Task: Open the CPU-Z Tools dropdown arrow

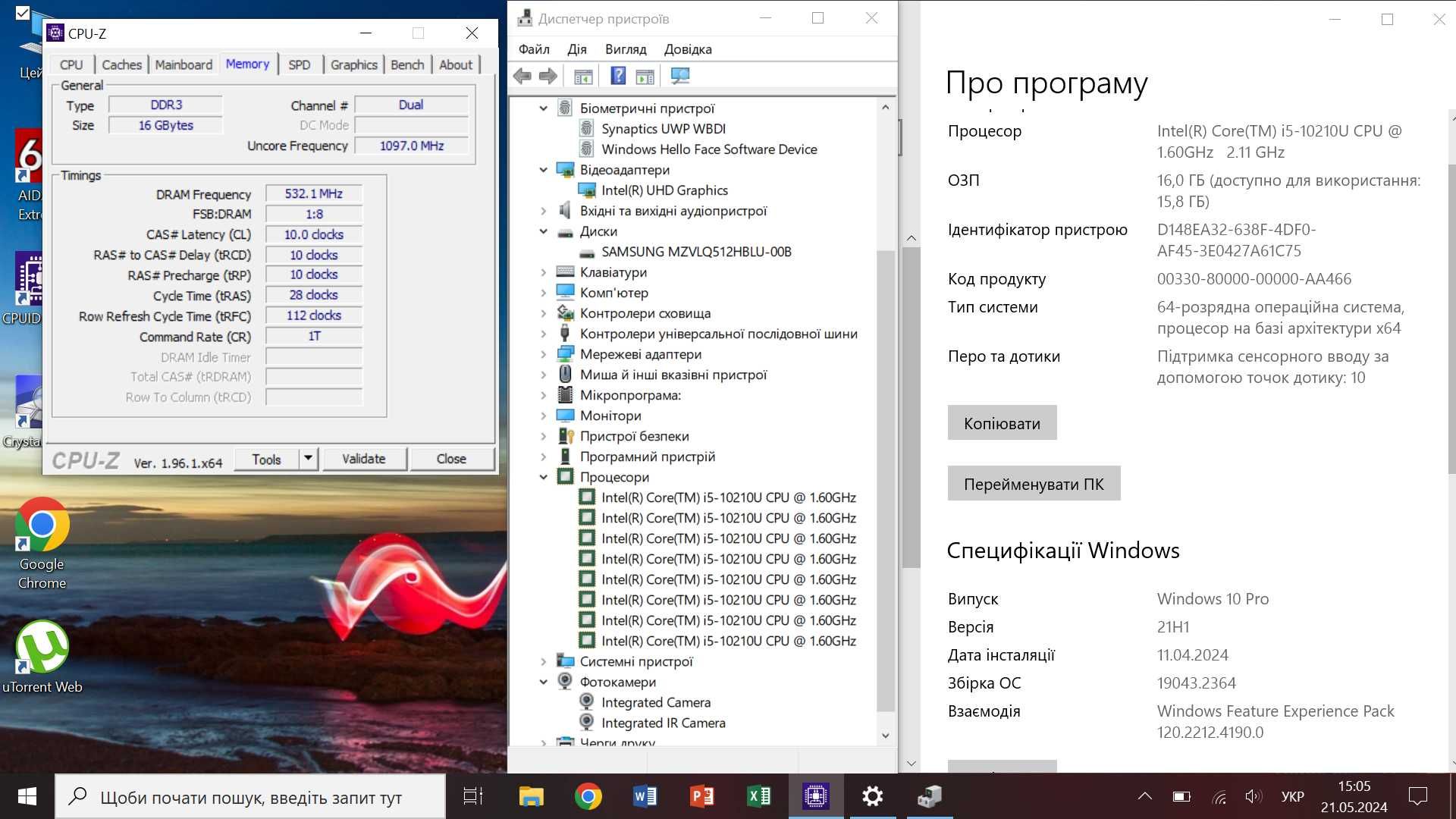Action: 308,459
